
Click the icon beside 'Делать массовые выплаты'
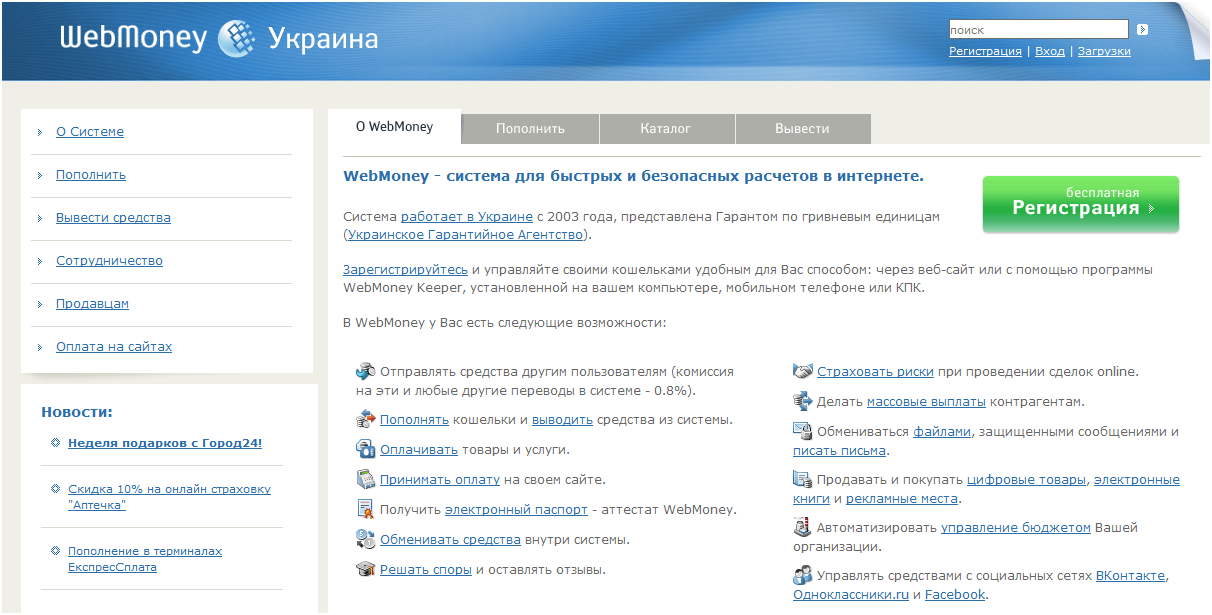(803, 401)
